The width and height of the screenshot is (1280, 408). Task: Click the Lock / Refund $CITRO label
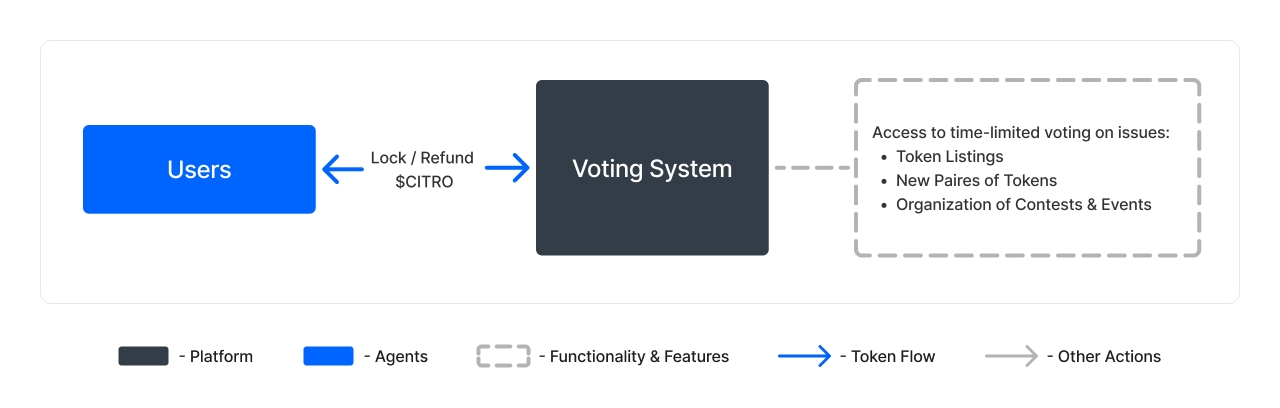[x=424, y=169]
